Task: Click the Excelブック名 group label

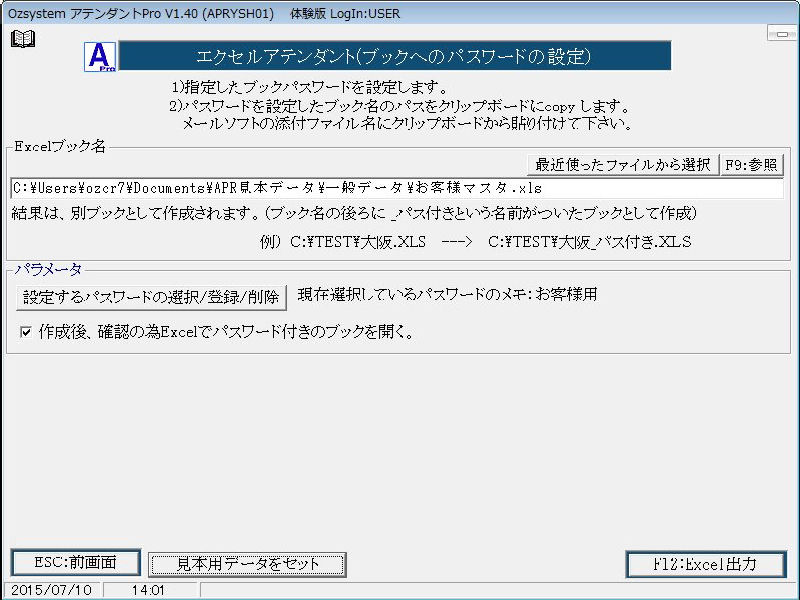Action: click(x=60, y=146)
